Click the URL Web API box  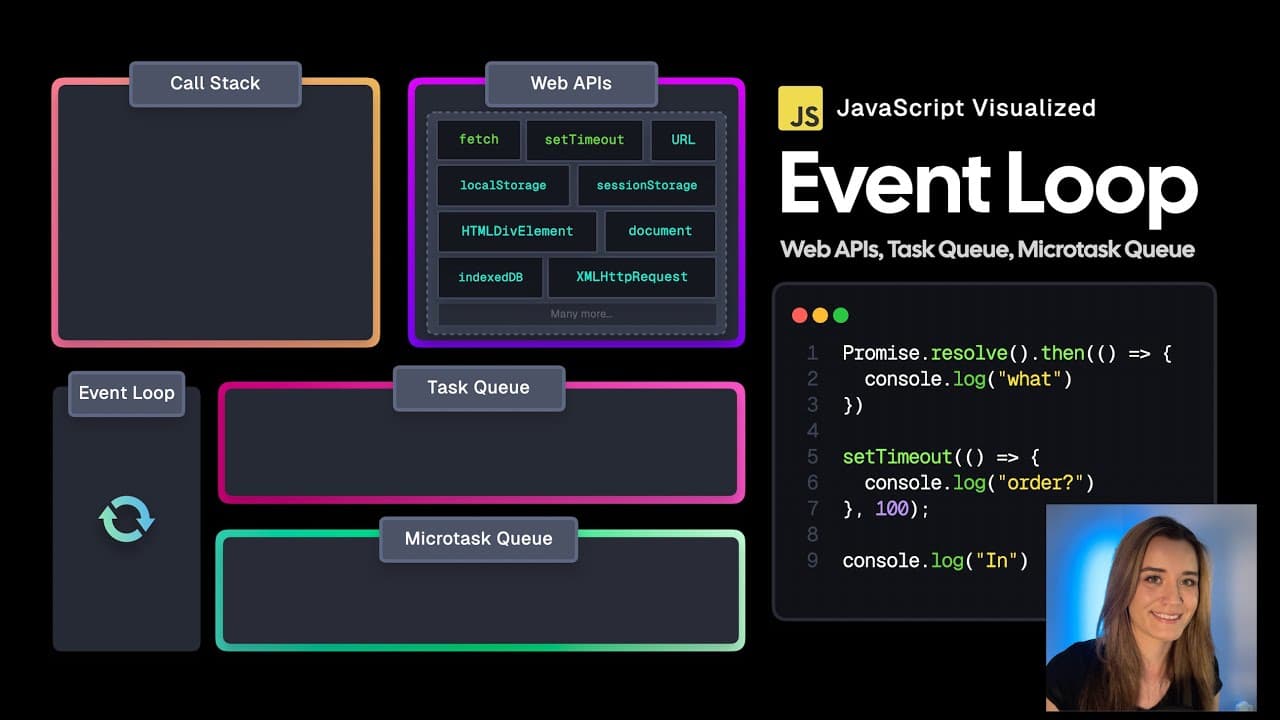683,140
